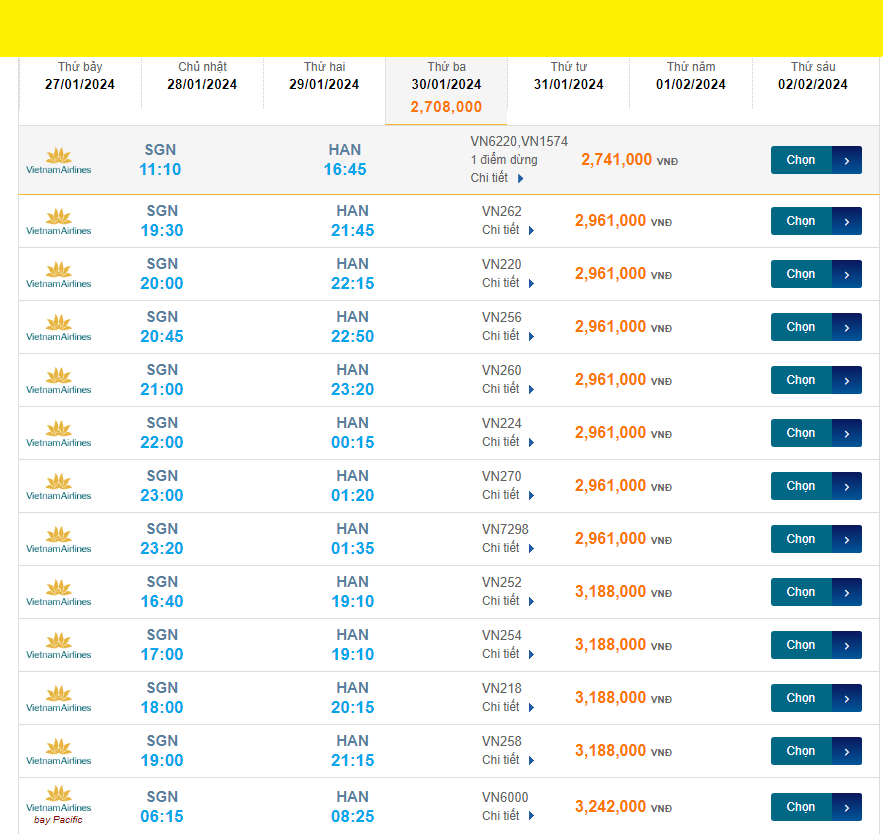This screenshot has height=834, width=887.
Task: Expand Chi tiết details for flight VN256
Action: coord(508,336)
